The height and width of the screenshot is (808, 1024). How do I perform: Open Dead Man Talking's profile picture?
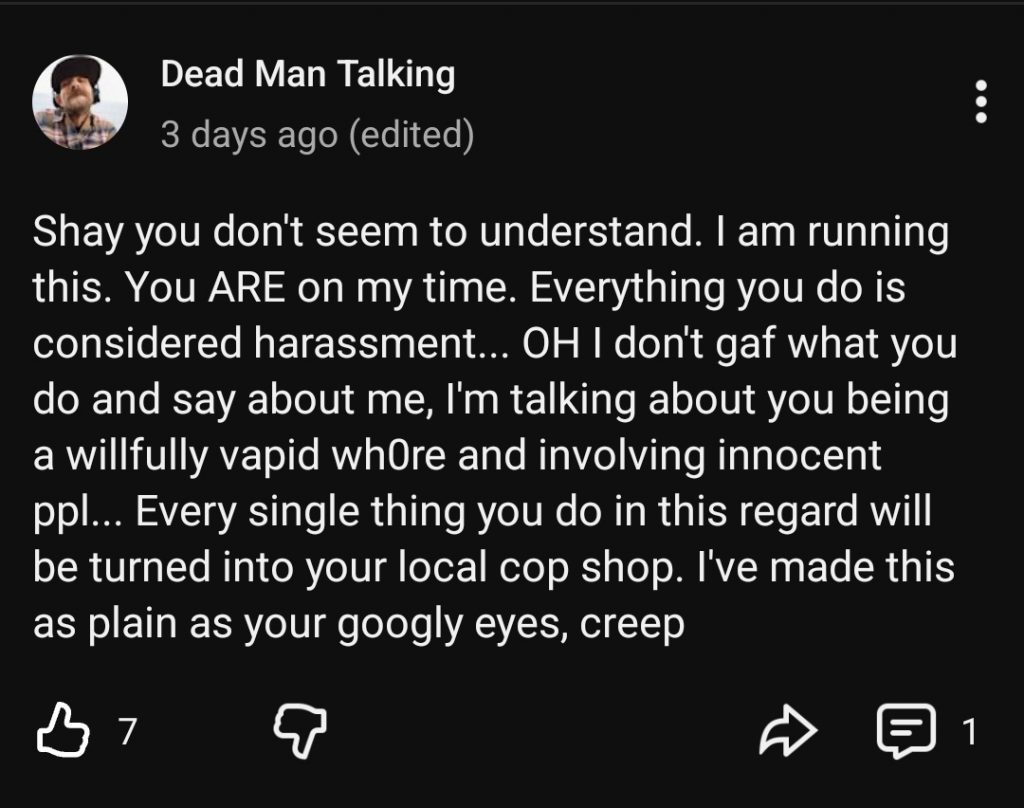80,102
